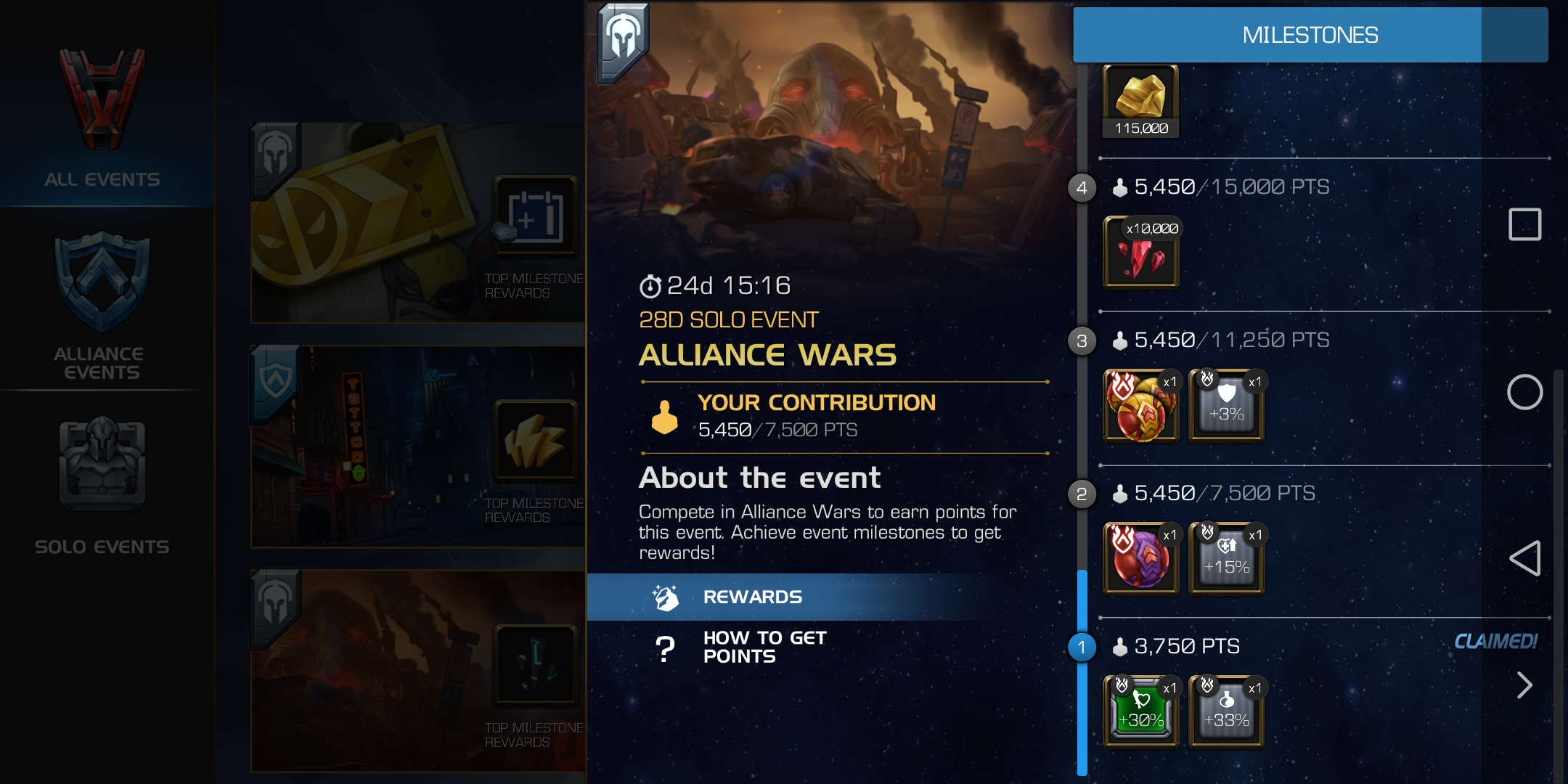Inspect the +15% boost reward in milestone 2
This screenshot has width=1568, height=784.
1227,558
